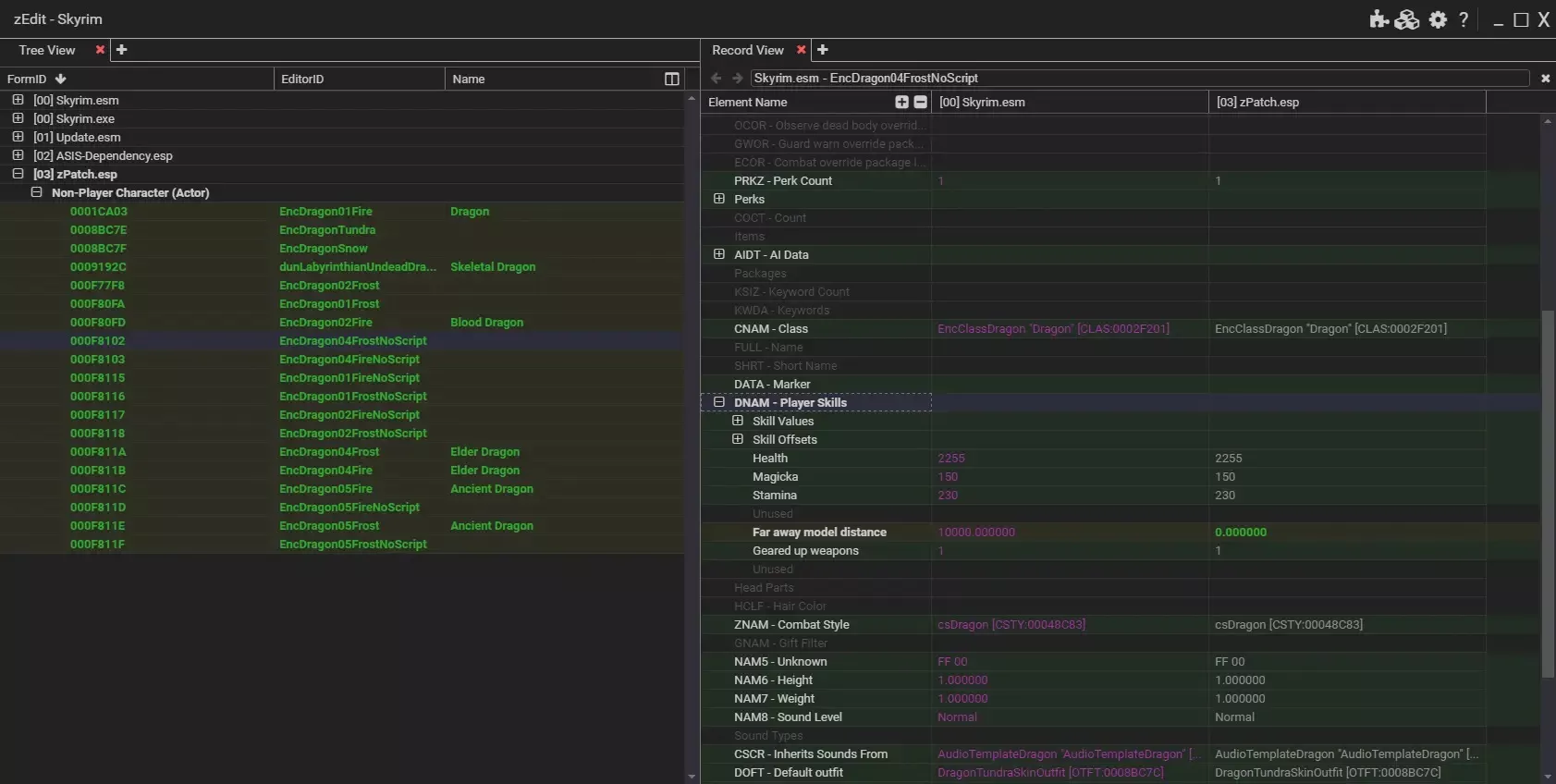This screenshot has width=1556, height=784.
Task: Expand all elements with the plus icon
Action: click(902, 102)
